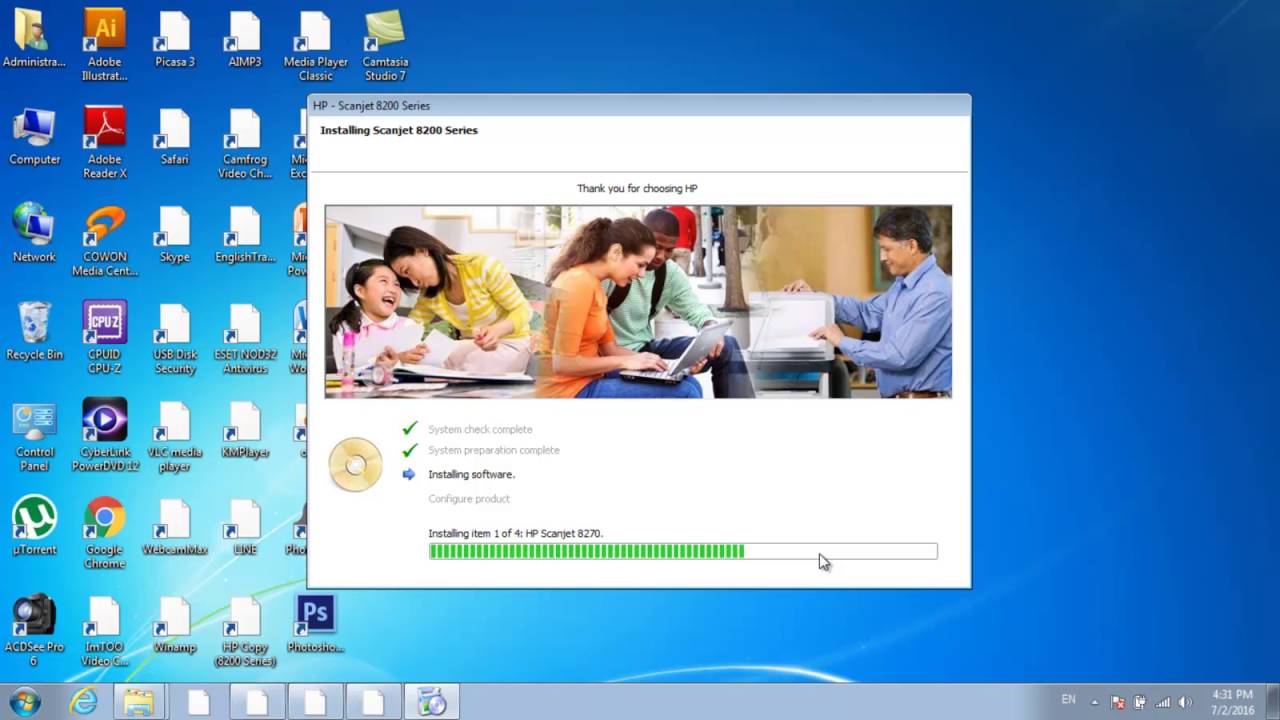Image resolution: width=1280 pixels, height=720 pixels.
Task: Select the USB Disk Security shortcut
Action: click(175, 337)
